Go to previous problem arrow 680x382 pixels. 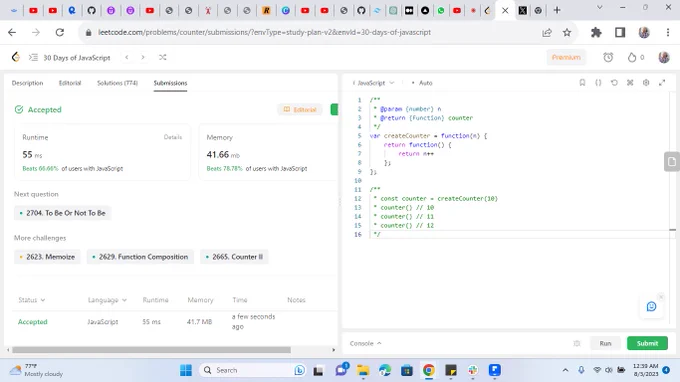point(127,57)
